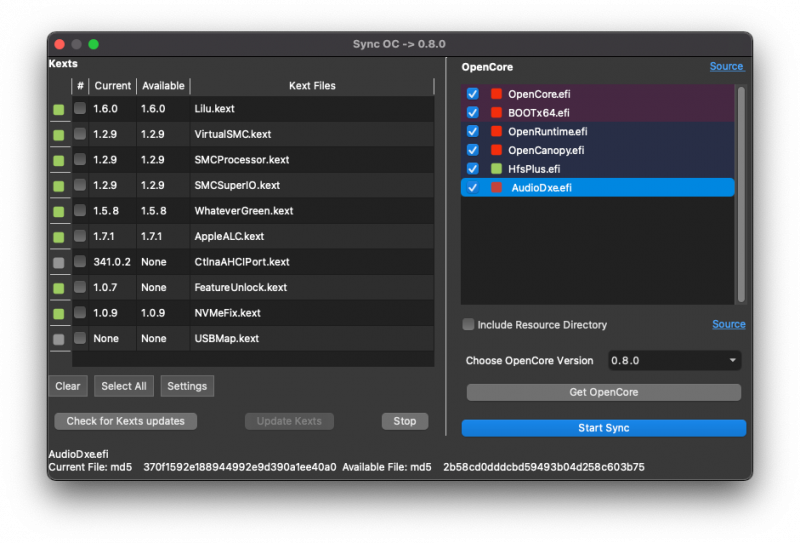Image resolution: width=800 pixels, height=543 pixels.
Task: Click the green status icon for WhateverGreen.kext
Action: (59, 212)
